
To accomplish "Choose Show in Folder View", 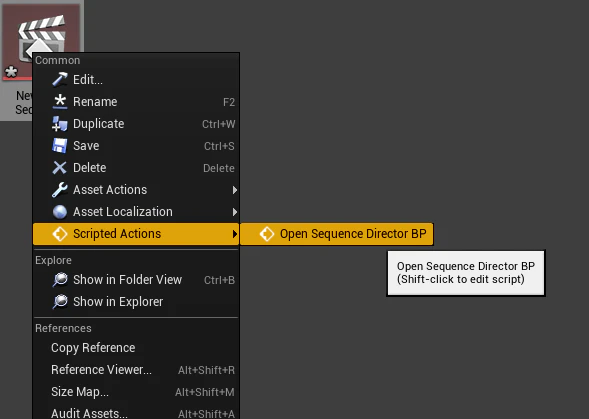I will point(136,280).
